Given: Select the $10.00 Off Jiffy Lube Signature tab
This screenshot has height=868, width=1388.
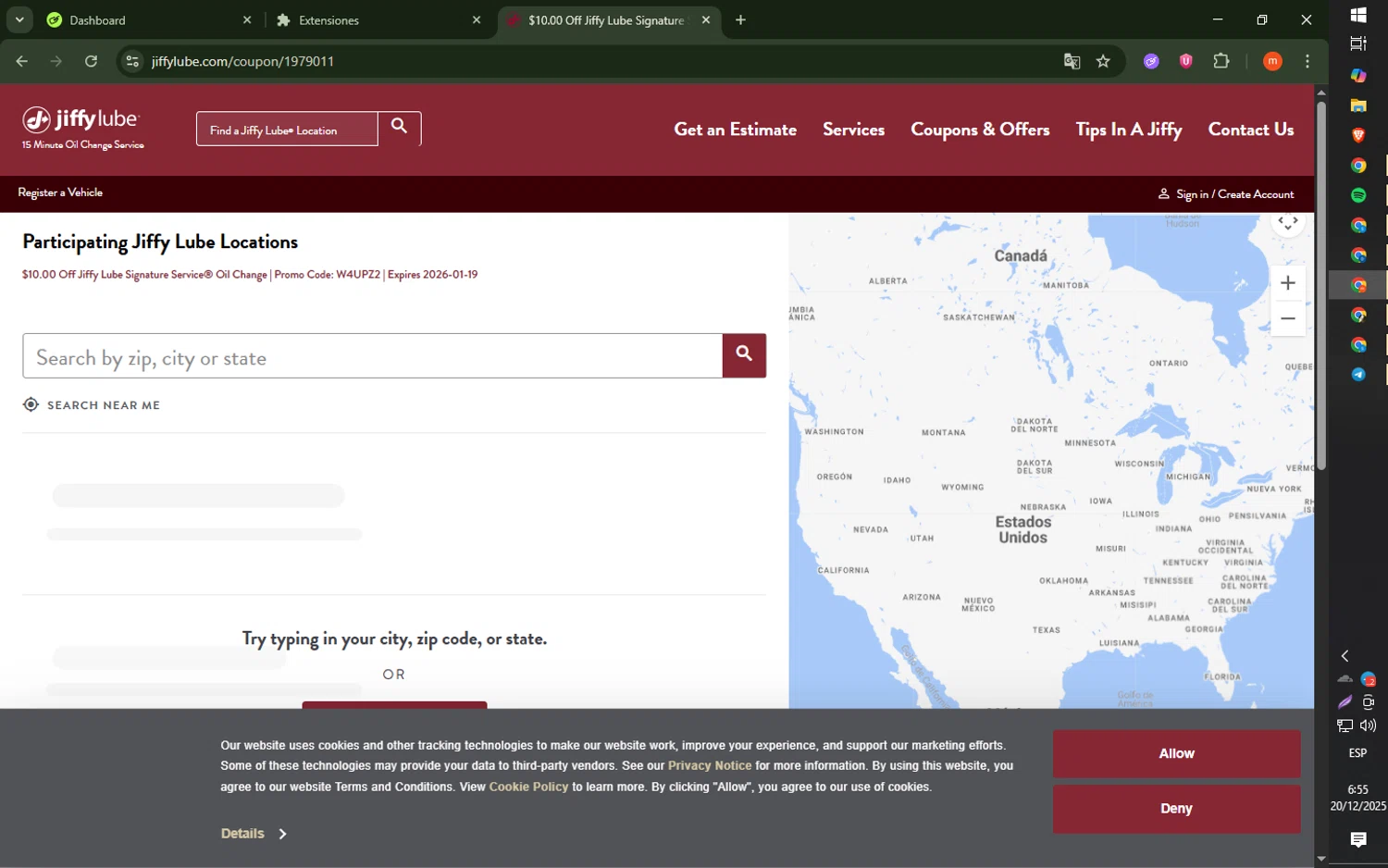Looking at the screenshot, I should (x=608, y=19).
